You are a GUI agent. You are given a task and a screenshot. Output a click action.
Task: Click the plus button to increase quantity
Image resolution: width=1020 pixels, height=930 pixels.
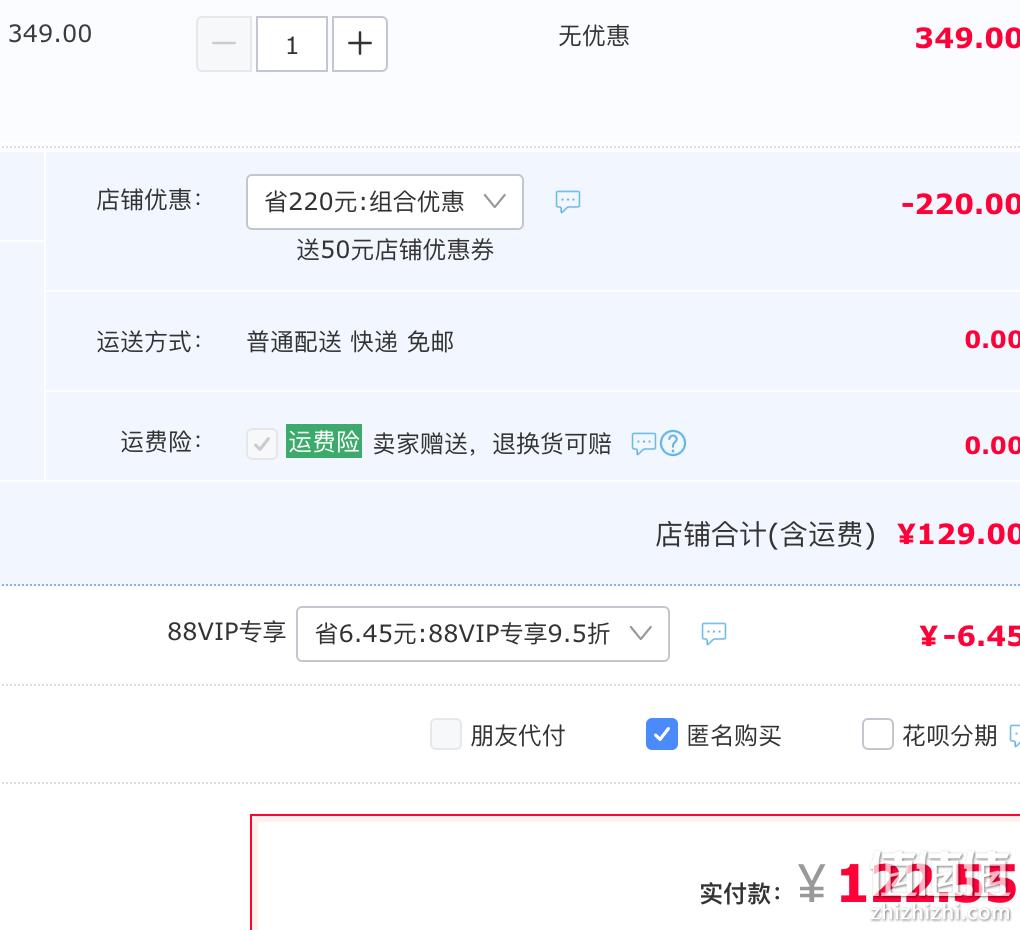(360, 44)
